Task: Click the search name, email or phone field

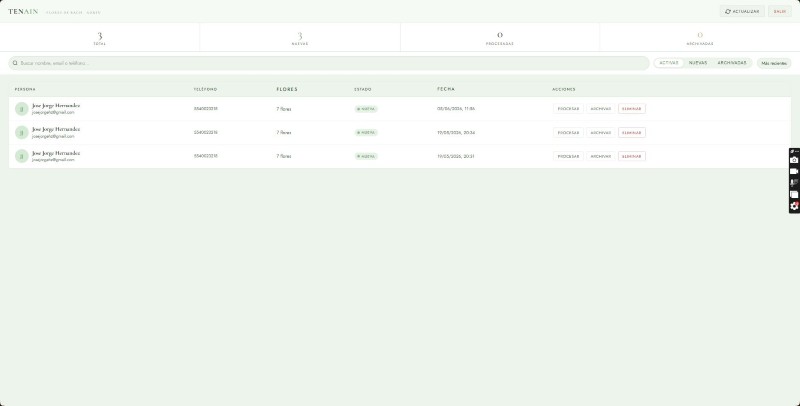Action: click(x=329, y=63)
